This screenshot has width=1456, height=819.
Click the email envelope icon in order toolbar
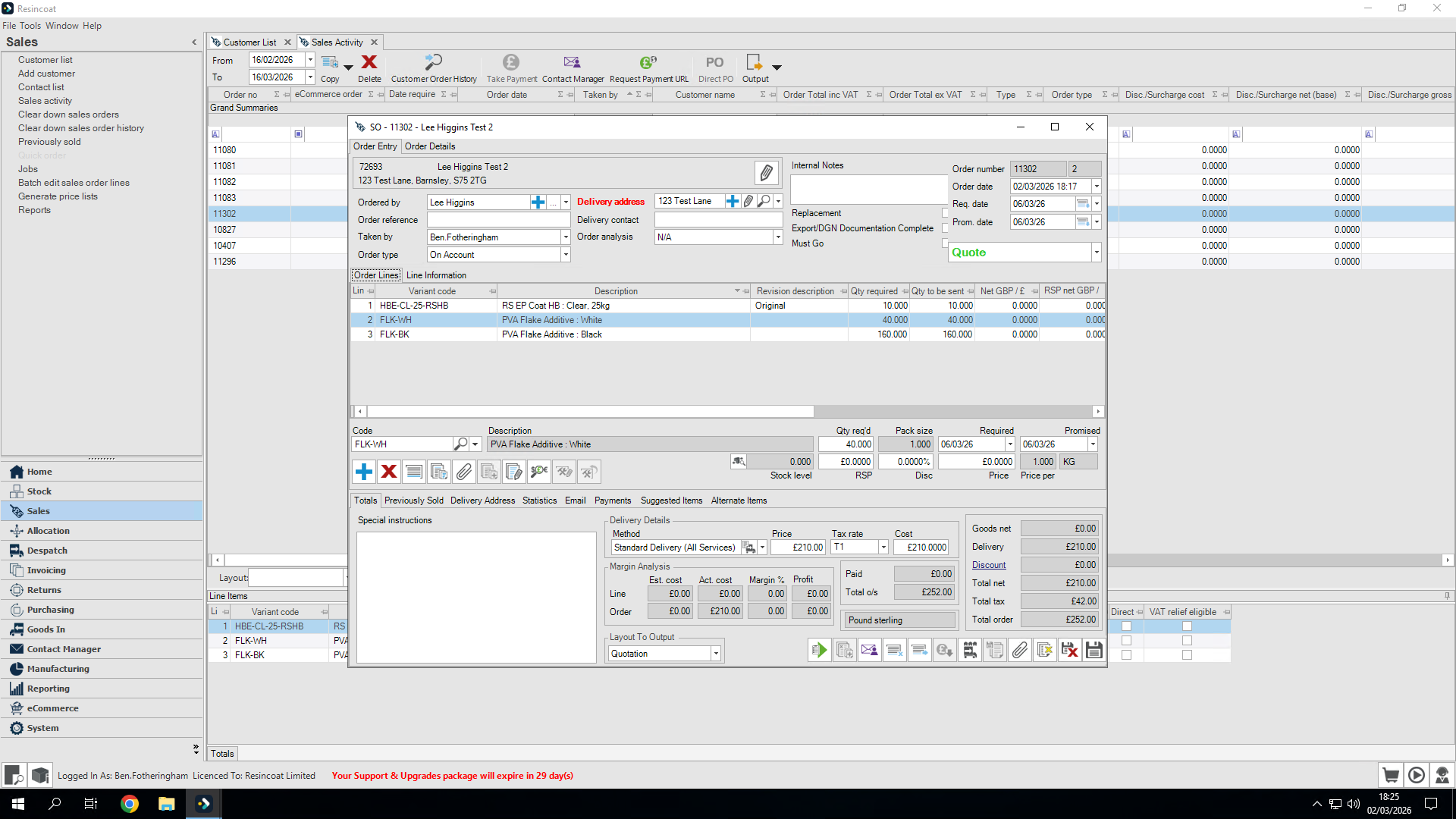[869, 650]
